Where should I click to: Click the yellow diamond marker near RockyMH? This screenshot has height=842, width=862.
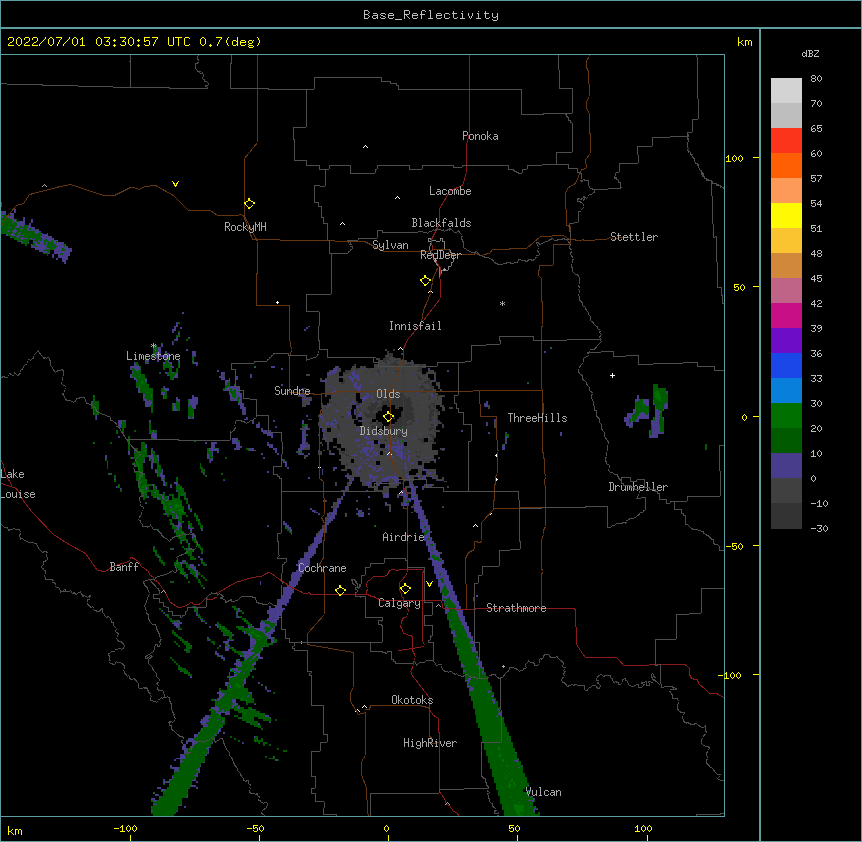point(249,204)
